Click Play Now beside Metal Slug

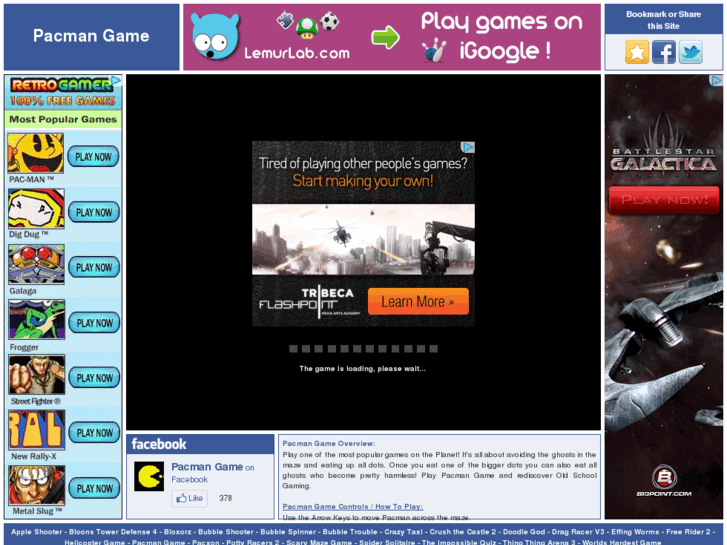94,488
